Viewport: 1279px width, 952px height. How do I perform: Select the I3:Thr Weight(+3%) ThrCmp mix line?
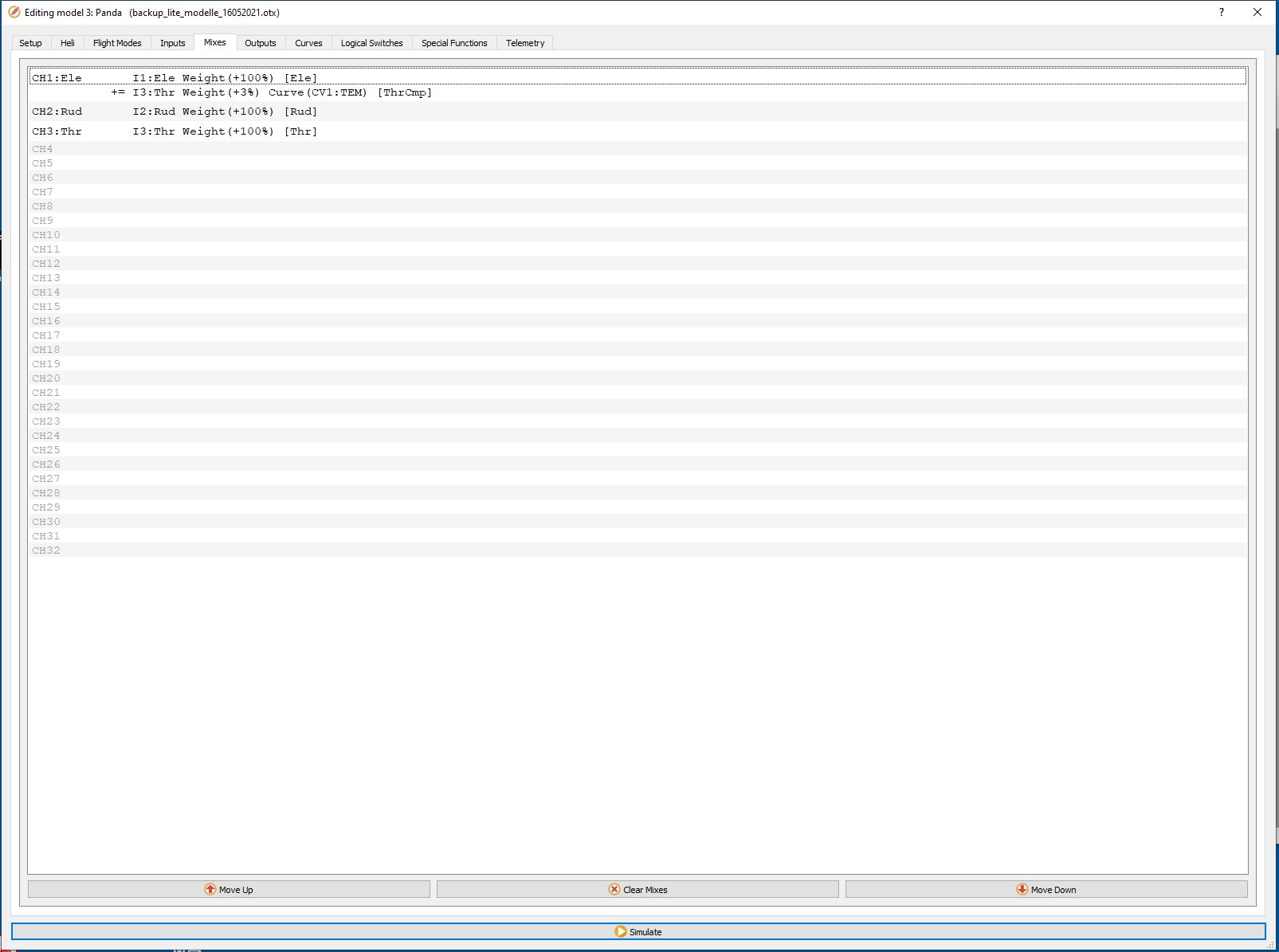[638, 92]
